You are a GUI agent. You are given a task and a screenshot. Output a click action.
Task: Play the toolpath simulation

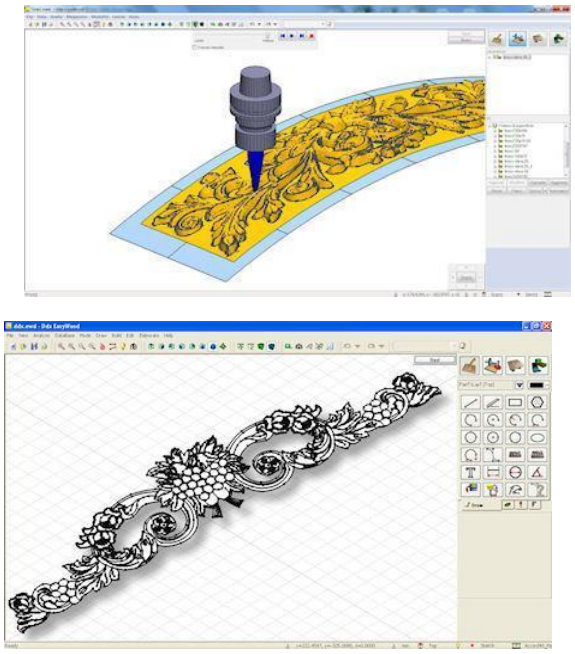292,36
